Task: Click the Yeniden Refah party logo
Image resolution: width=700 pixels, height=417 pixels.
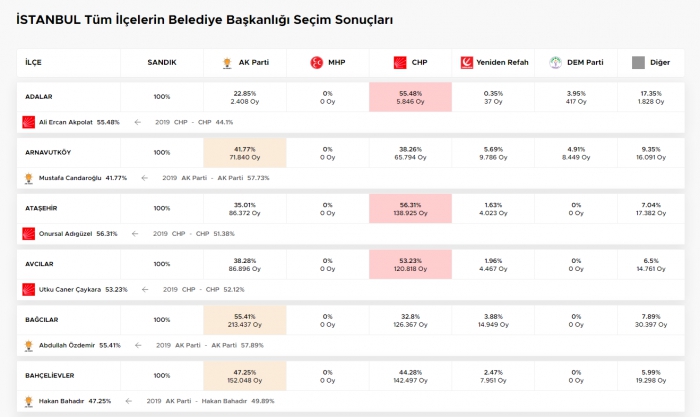Action: click(x=466, y=62)
